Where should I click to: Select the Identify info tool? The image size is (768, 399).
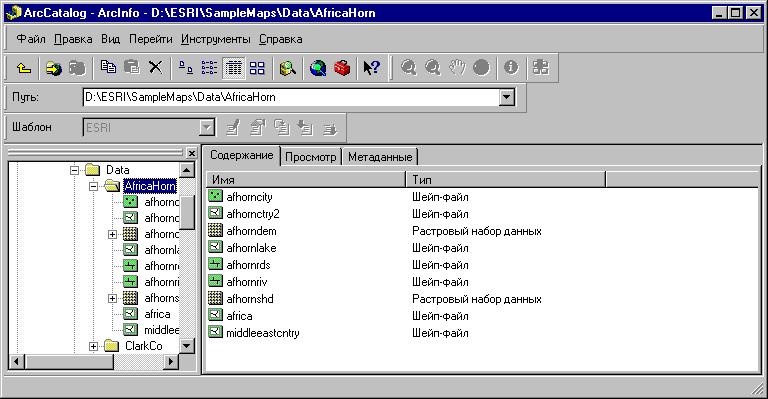pyautogui.click(x=511, y=67)
